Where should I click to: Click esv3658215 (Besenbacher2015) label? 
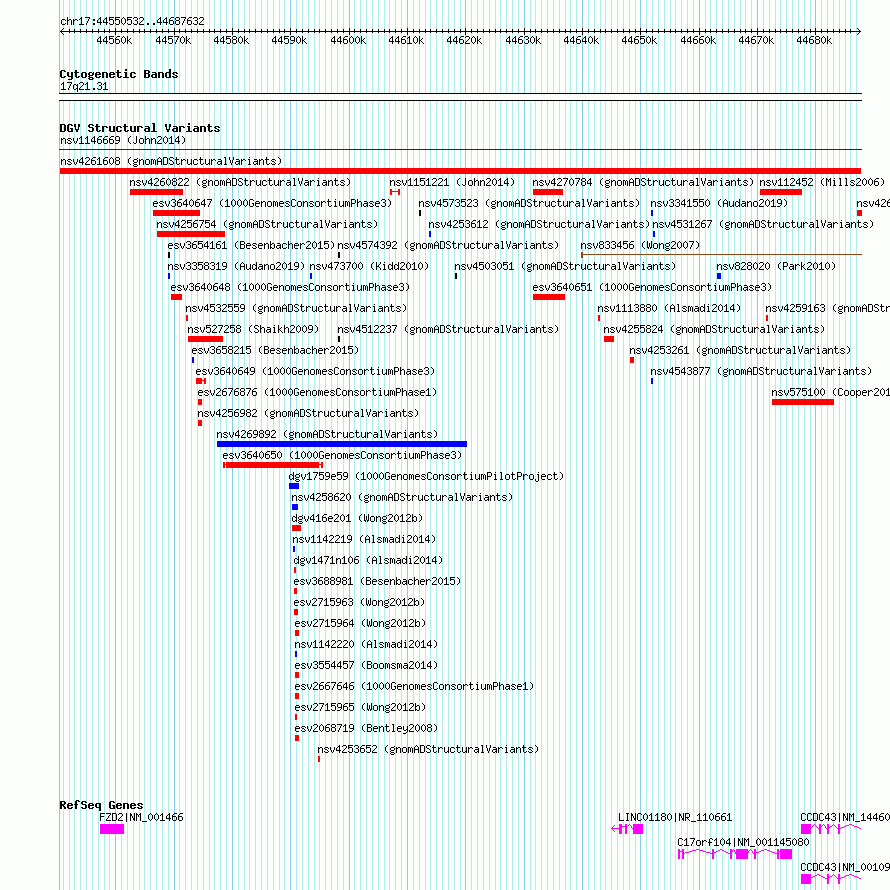(275, 350)
